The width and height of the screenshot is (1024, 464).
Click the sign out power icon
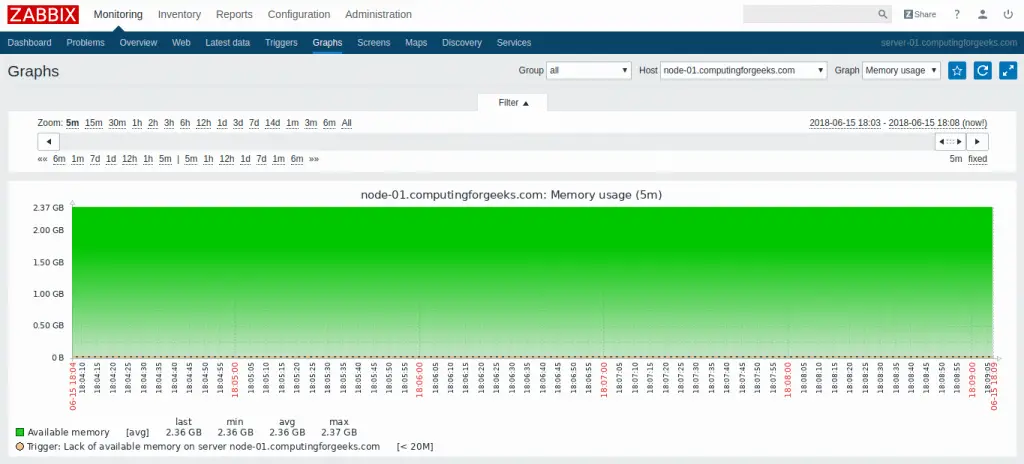pos(1007,15)
